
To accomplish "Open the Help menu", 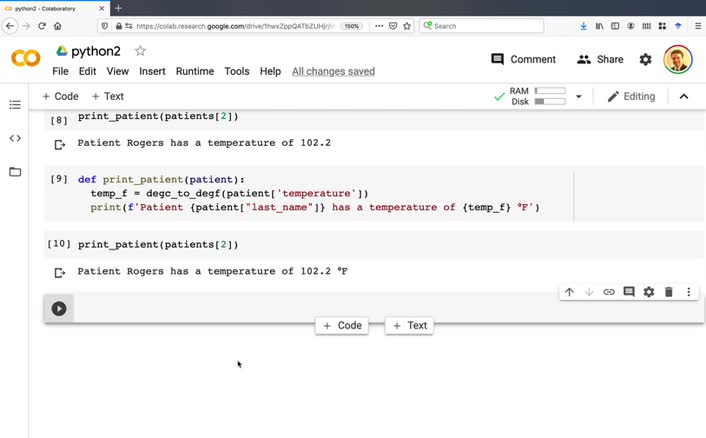I will pos(270,71).
